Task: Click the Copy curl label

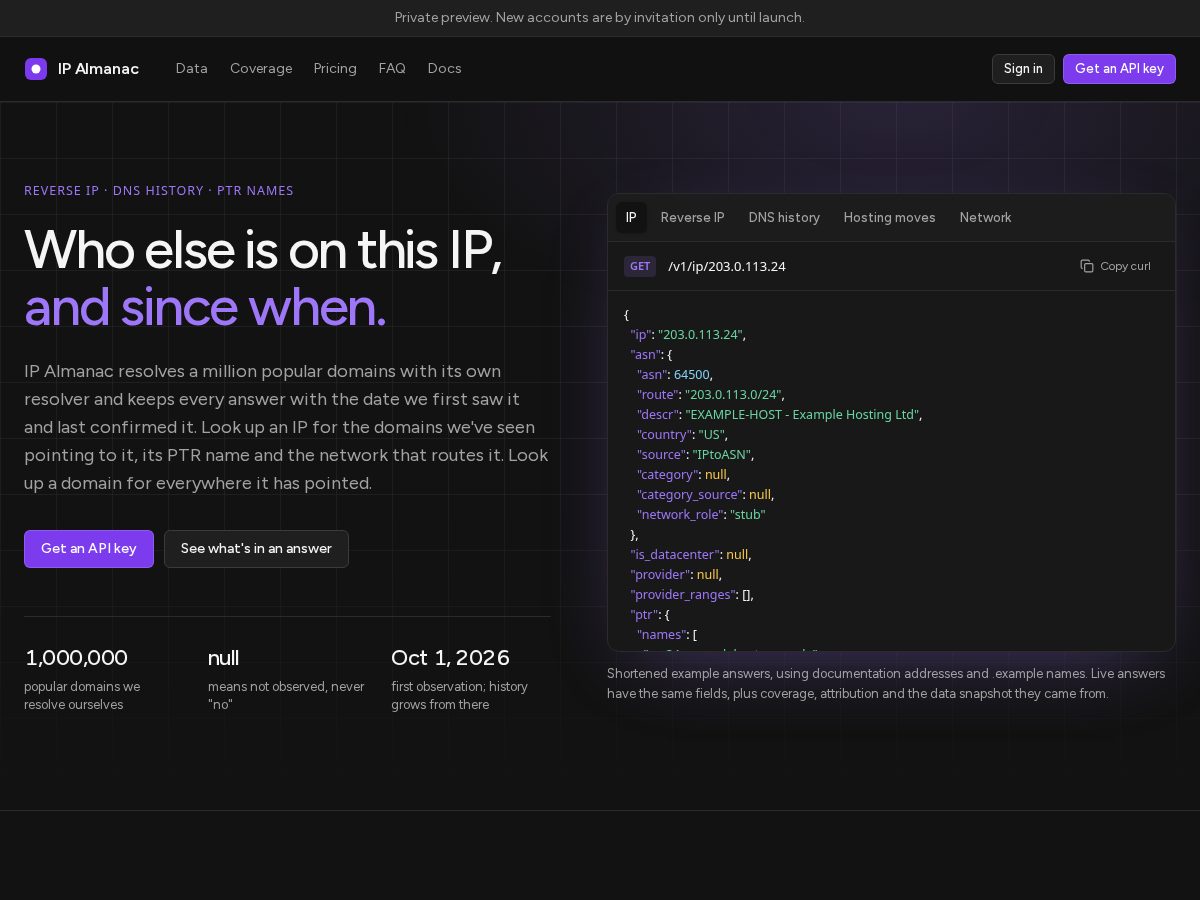Action: point(1125,266)
